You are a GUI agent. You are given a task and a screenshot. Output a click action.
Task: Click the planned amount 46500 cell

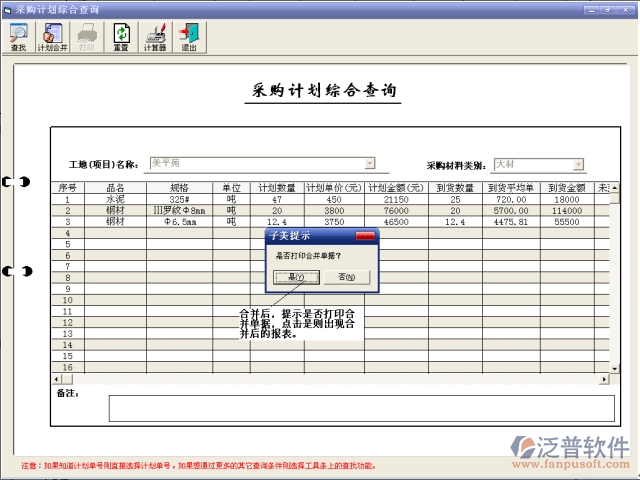(x=396, y=222)
